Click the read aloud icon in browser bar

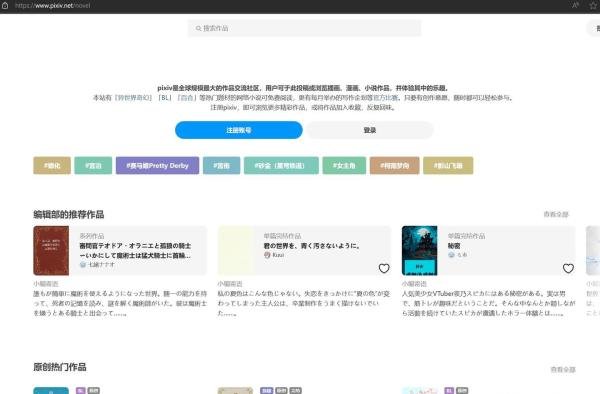[575, 5]
